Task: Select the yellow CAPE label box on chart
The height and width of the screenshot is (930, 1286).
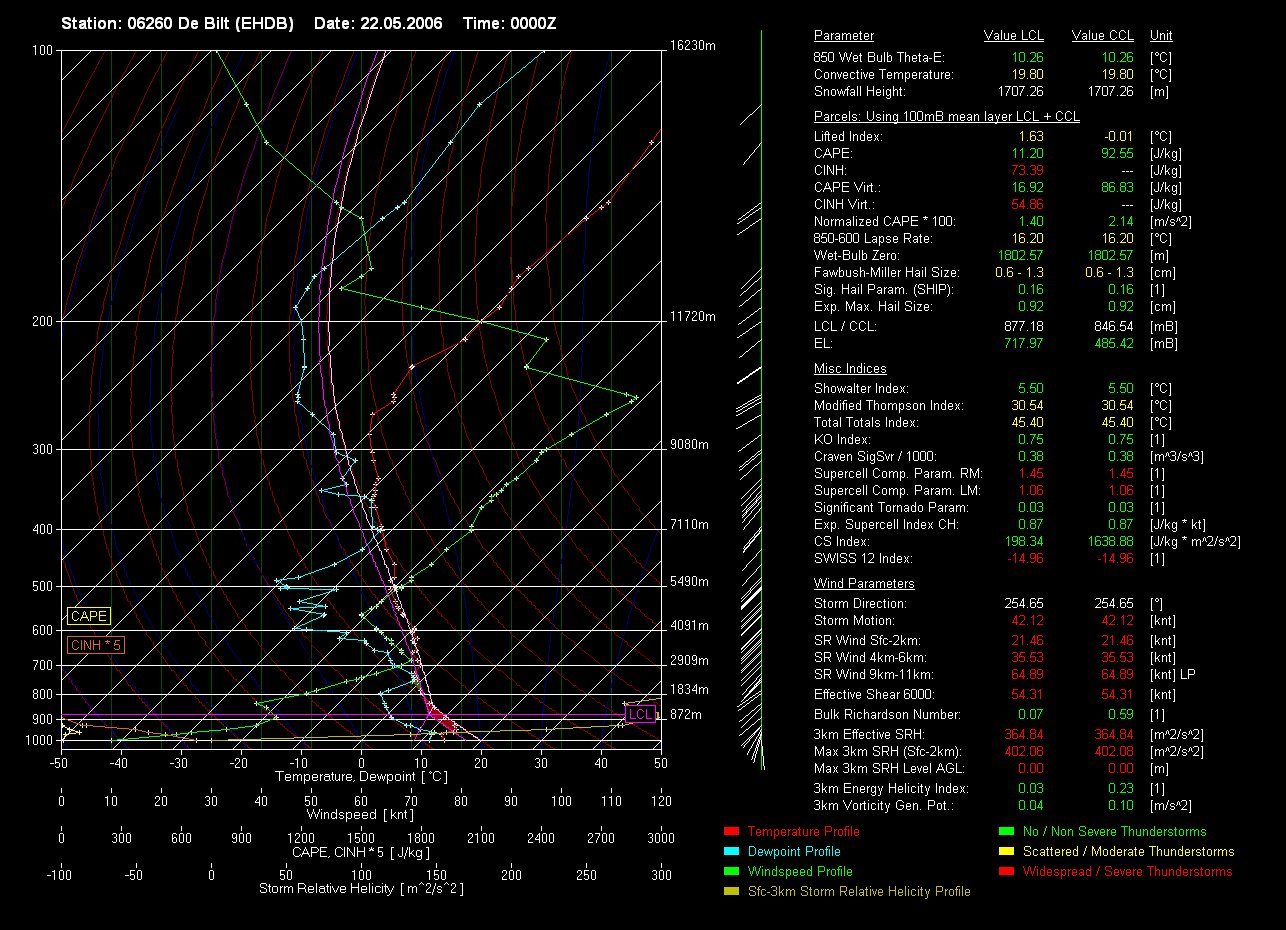Action: (x=89, y=617)
